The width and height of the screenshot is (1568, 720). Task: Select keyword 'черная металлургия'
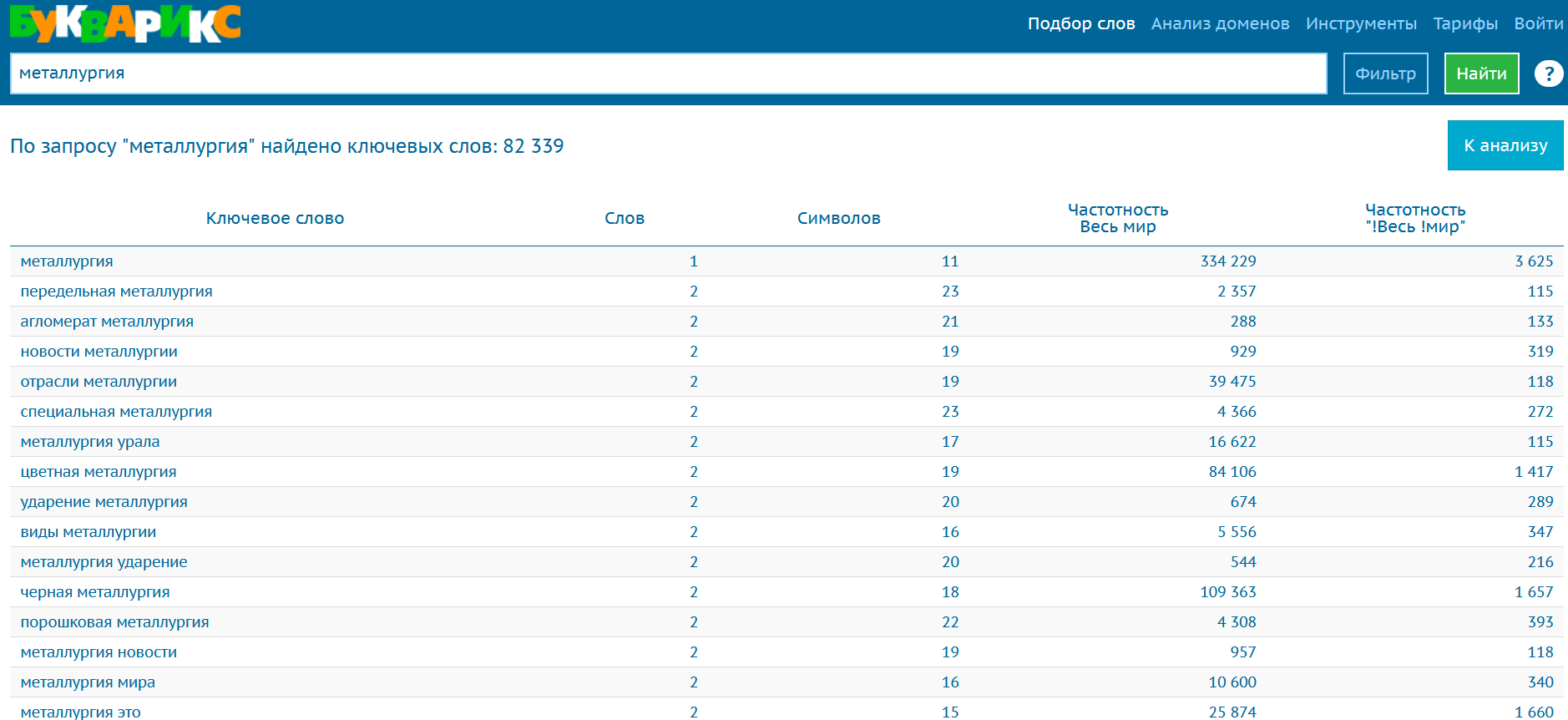point(95,592)
